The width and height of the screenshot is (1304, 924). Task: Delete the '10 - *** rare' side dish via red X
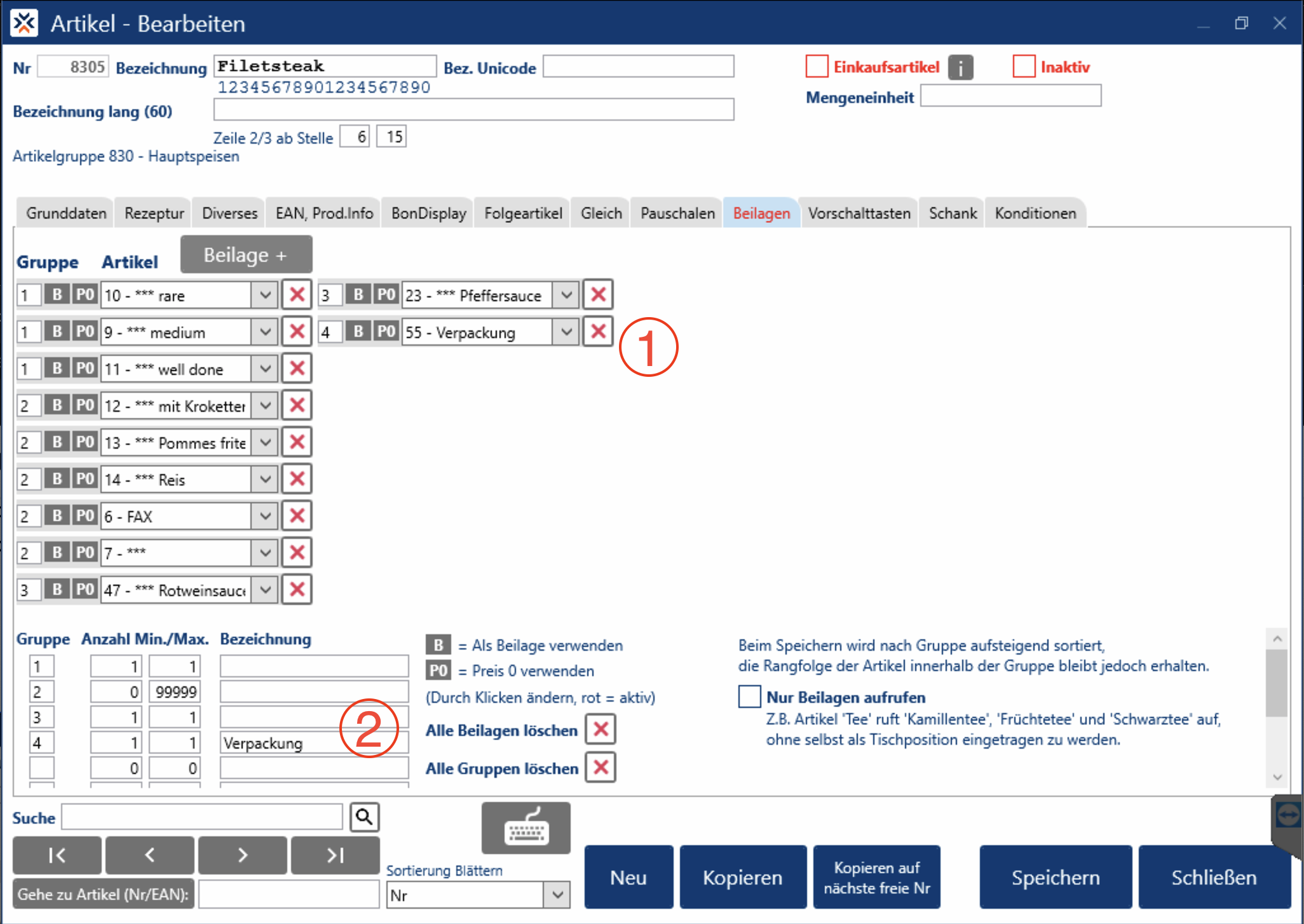pos(296,294)
